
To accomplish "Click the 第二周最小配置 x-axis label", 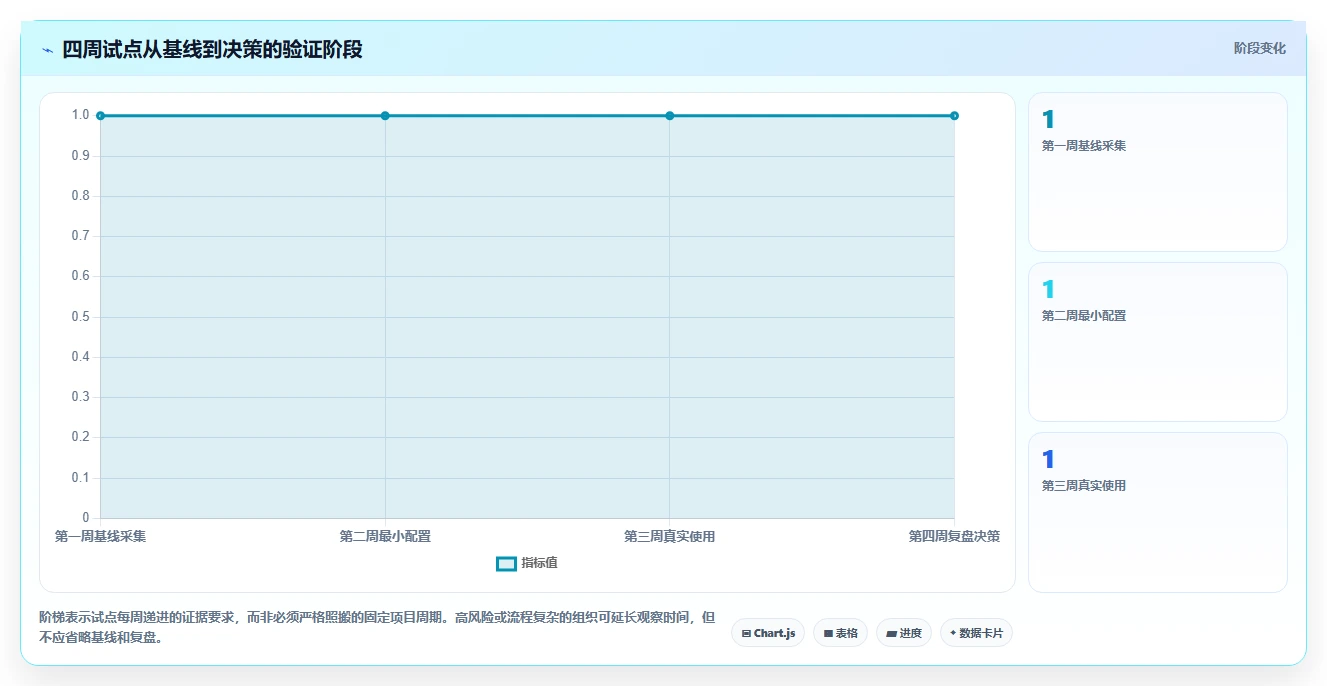I will (x=385, y=537).
